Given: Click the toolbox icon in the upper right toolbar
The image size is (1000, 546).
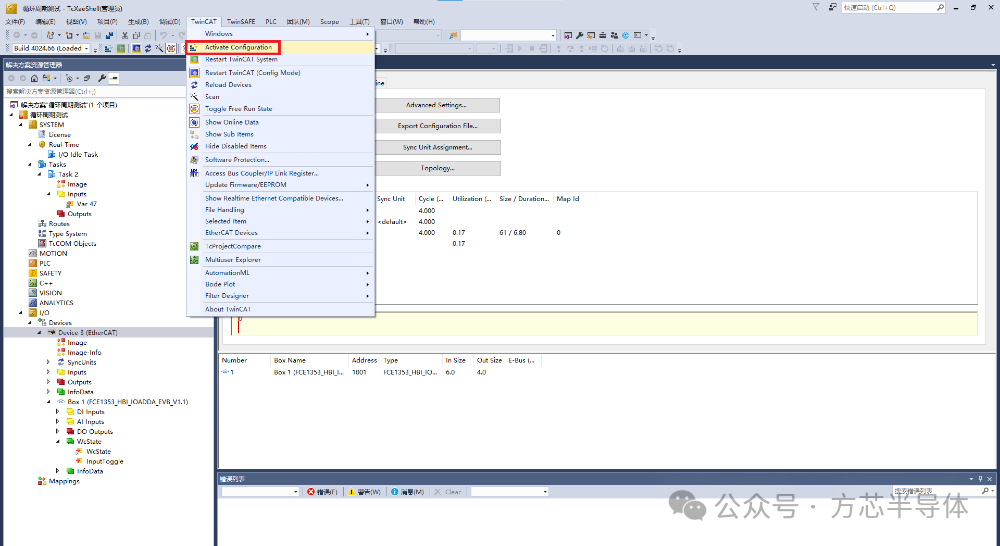Looking at the screenshot, I should click(603, 36).
